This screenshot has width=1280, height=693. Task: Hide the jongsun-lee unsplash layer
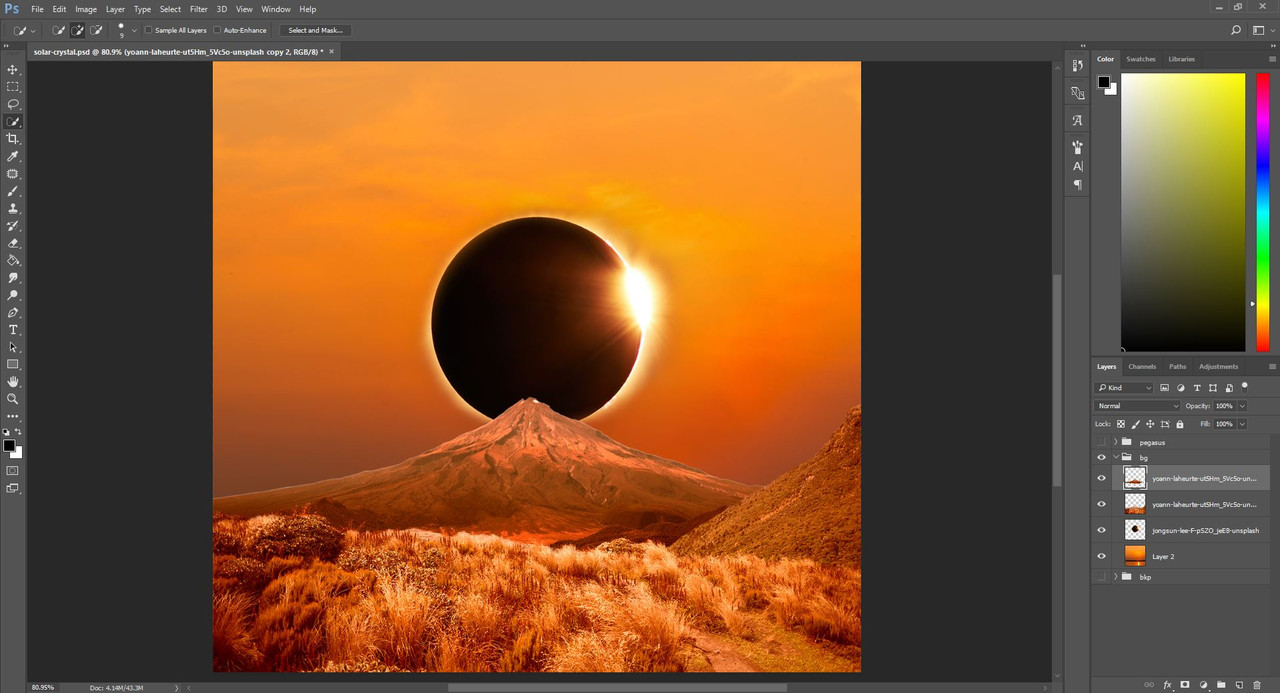(x=1102, y=530)
